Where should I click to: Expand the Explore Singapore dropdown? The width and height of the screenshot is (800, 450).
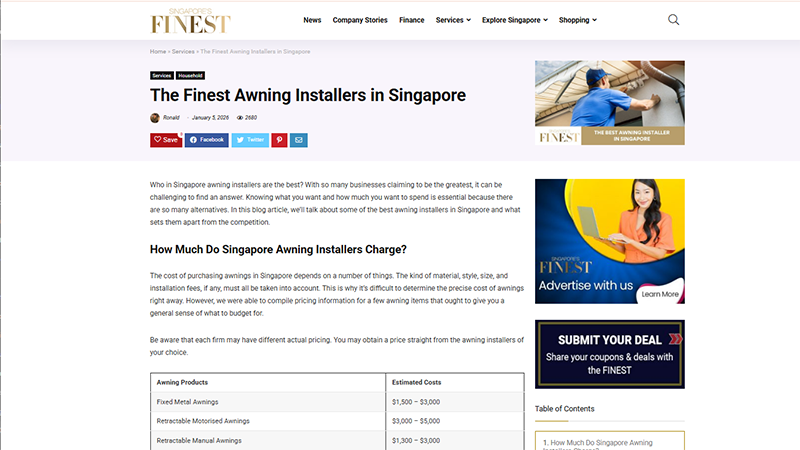[515, 20]
